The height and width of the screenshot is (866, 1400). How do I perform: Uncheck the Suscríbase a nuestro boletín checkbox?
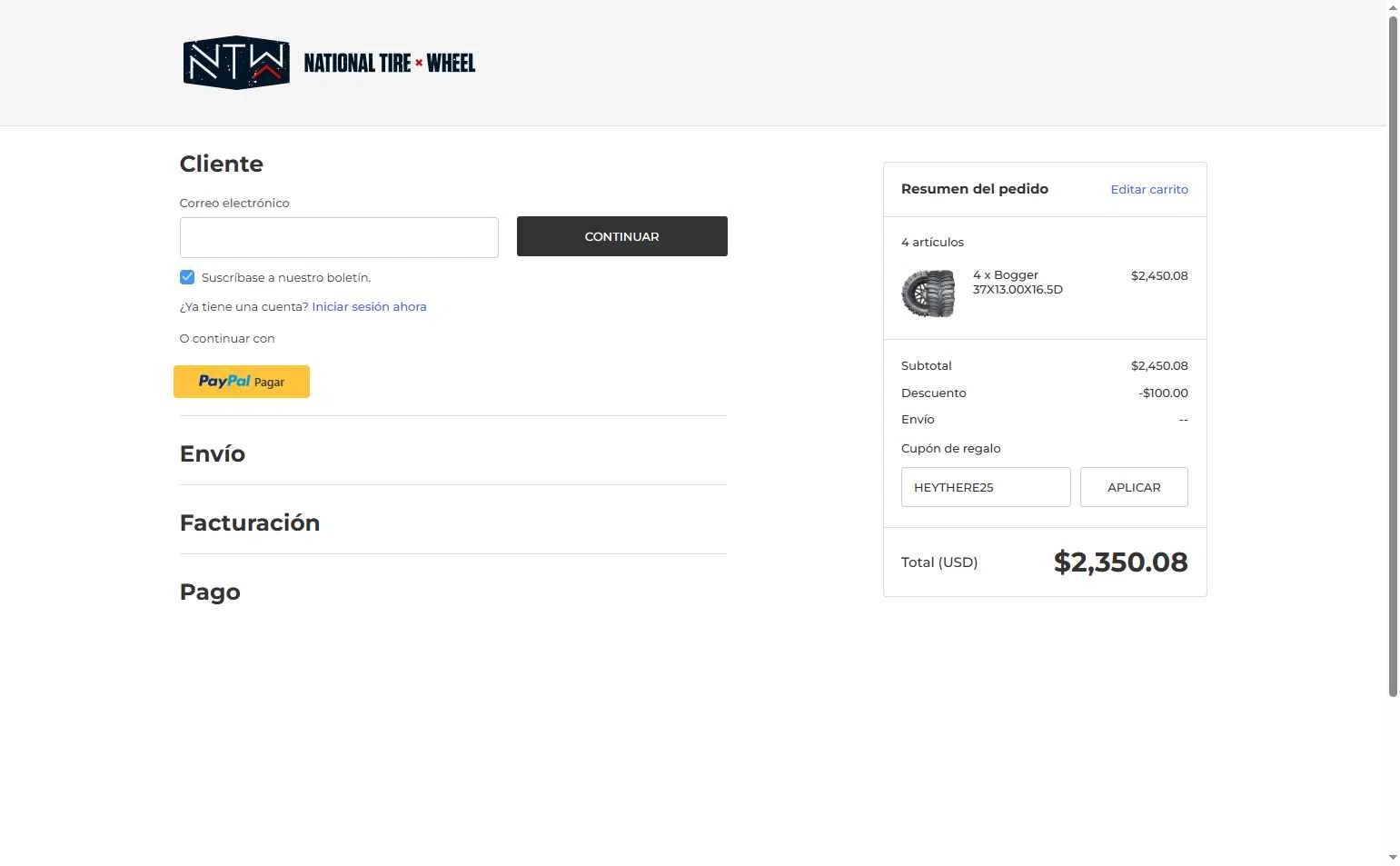187,277
